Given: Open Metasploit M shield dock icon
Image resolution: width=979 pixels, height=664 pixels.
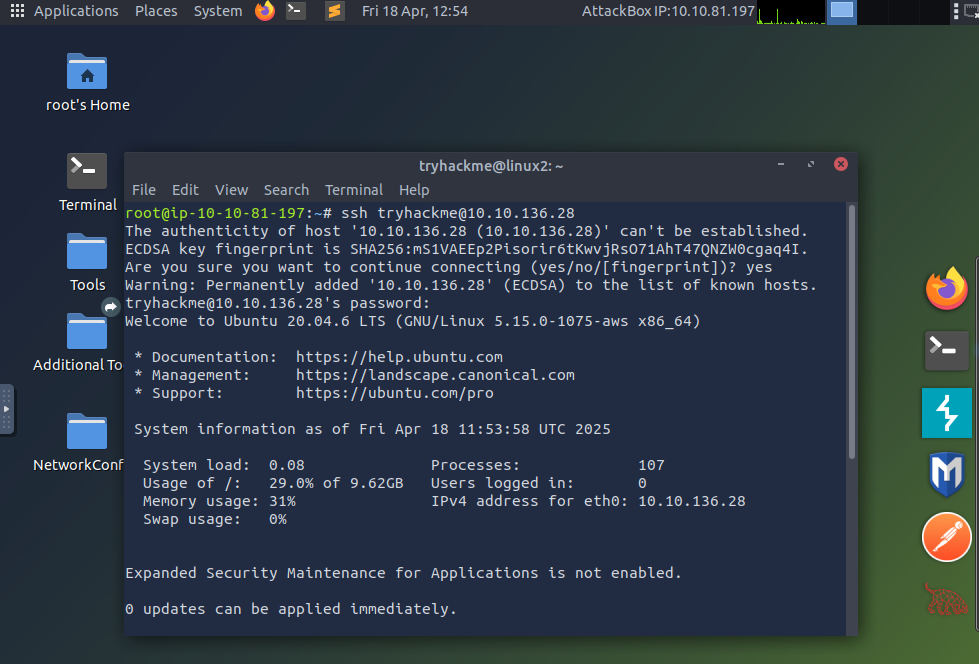Looking at the screenshot, I should coord(947,474).
